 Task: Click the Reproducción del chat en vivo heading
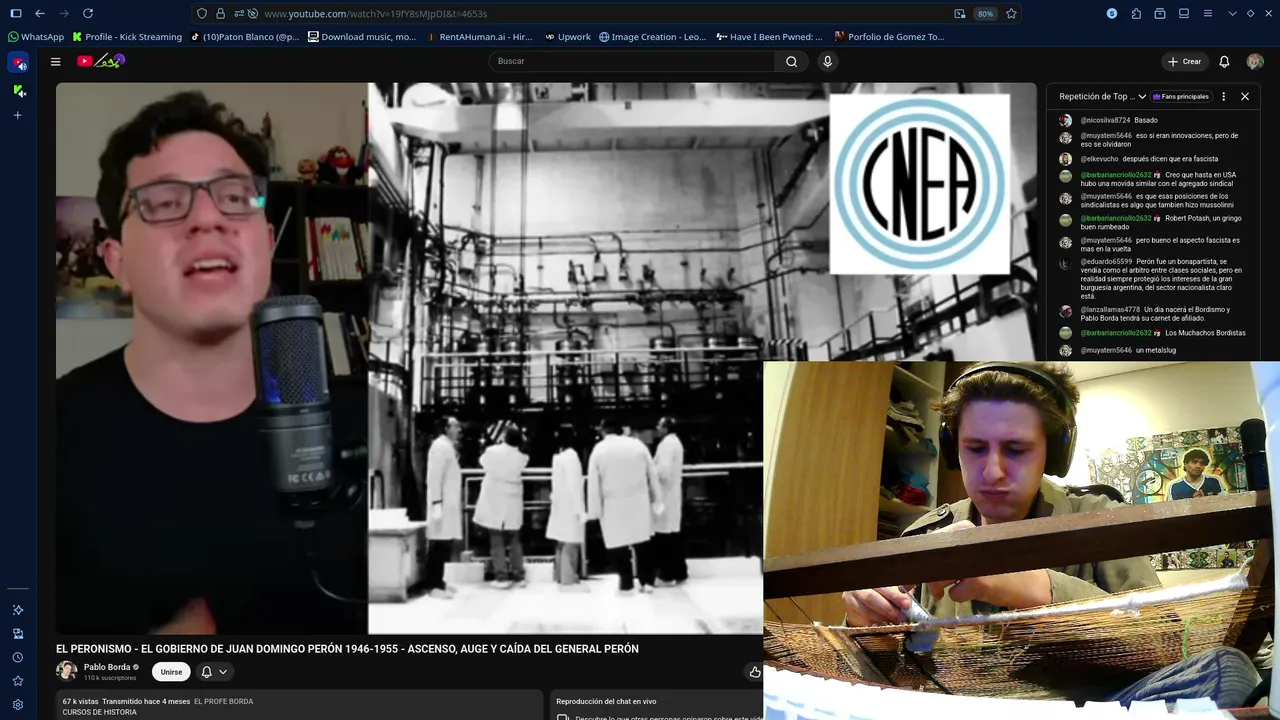tap(606, 701)
